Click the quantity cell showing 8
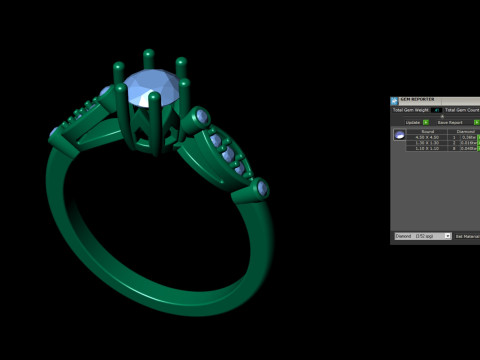Image resolution: width=480 pixels, height=360 pixels. (454, 148)
